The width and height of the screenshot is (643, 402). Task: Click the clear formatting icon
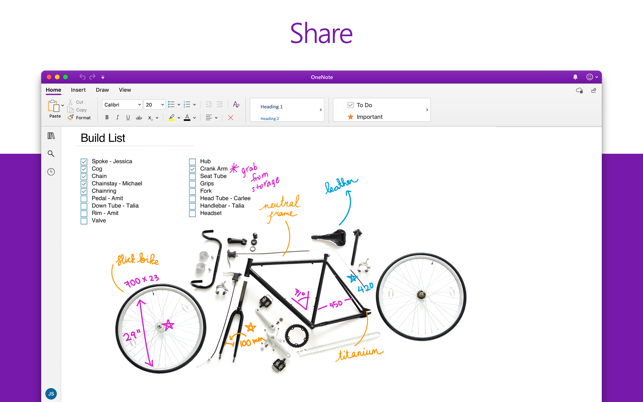(236, 105)
